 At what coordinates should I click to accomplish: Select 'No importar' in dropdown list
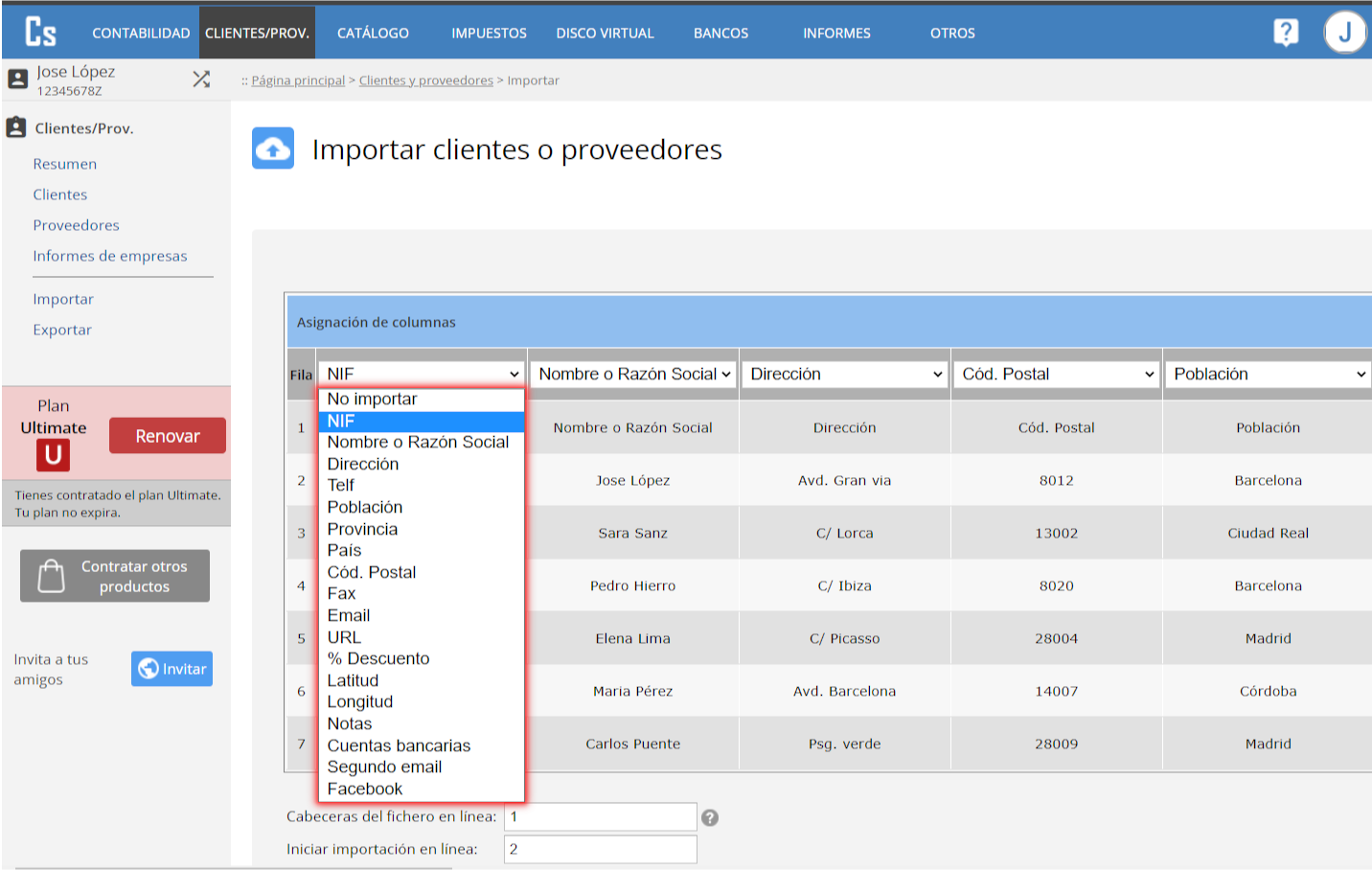point(422,399)
